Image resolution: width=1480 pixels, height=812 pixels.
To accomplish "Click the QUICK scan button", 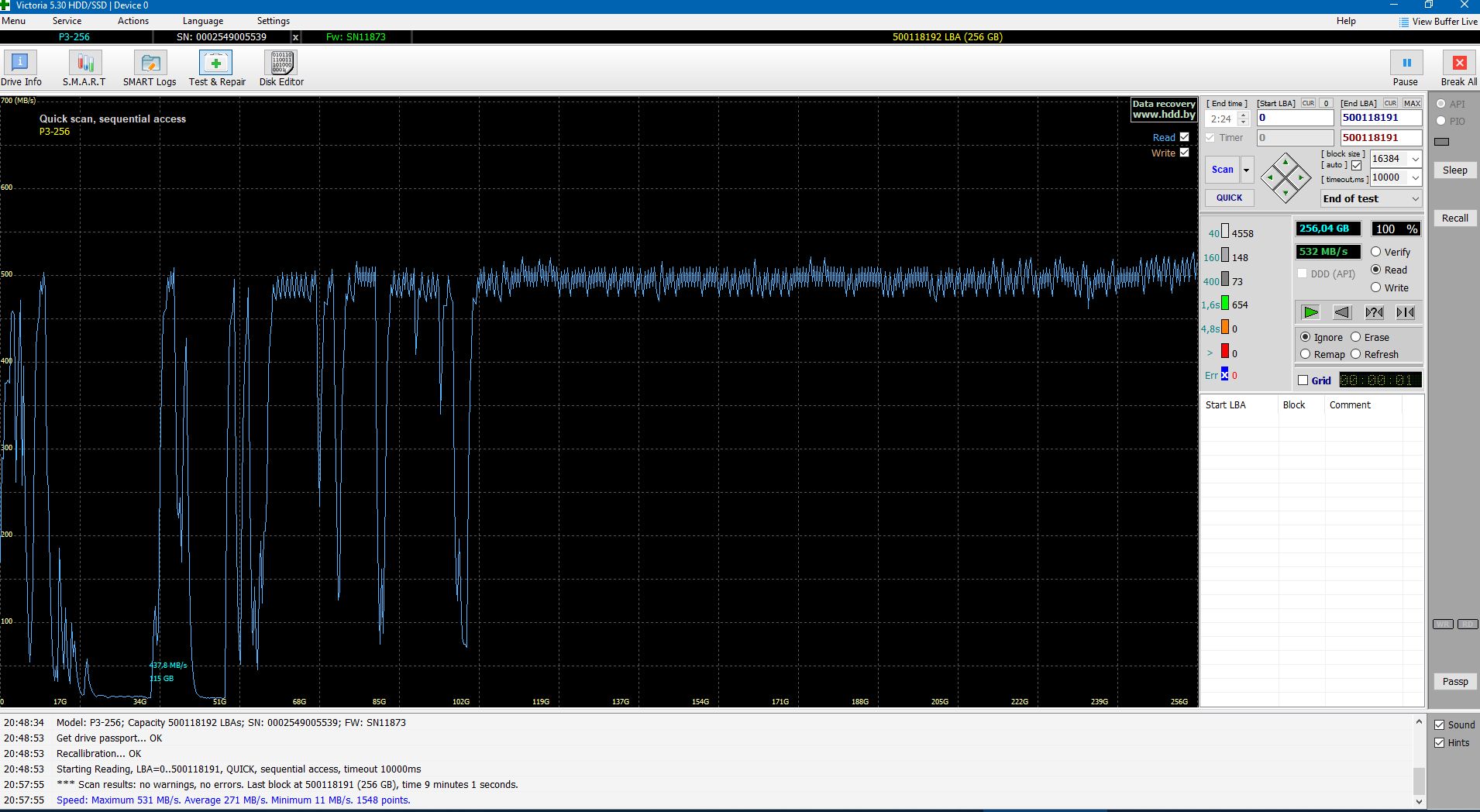I will pos(1229,198).
